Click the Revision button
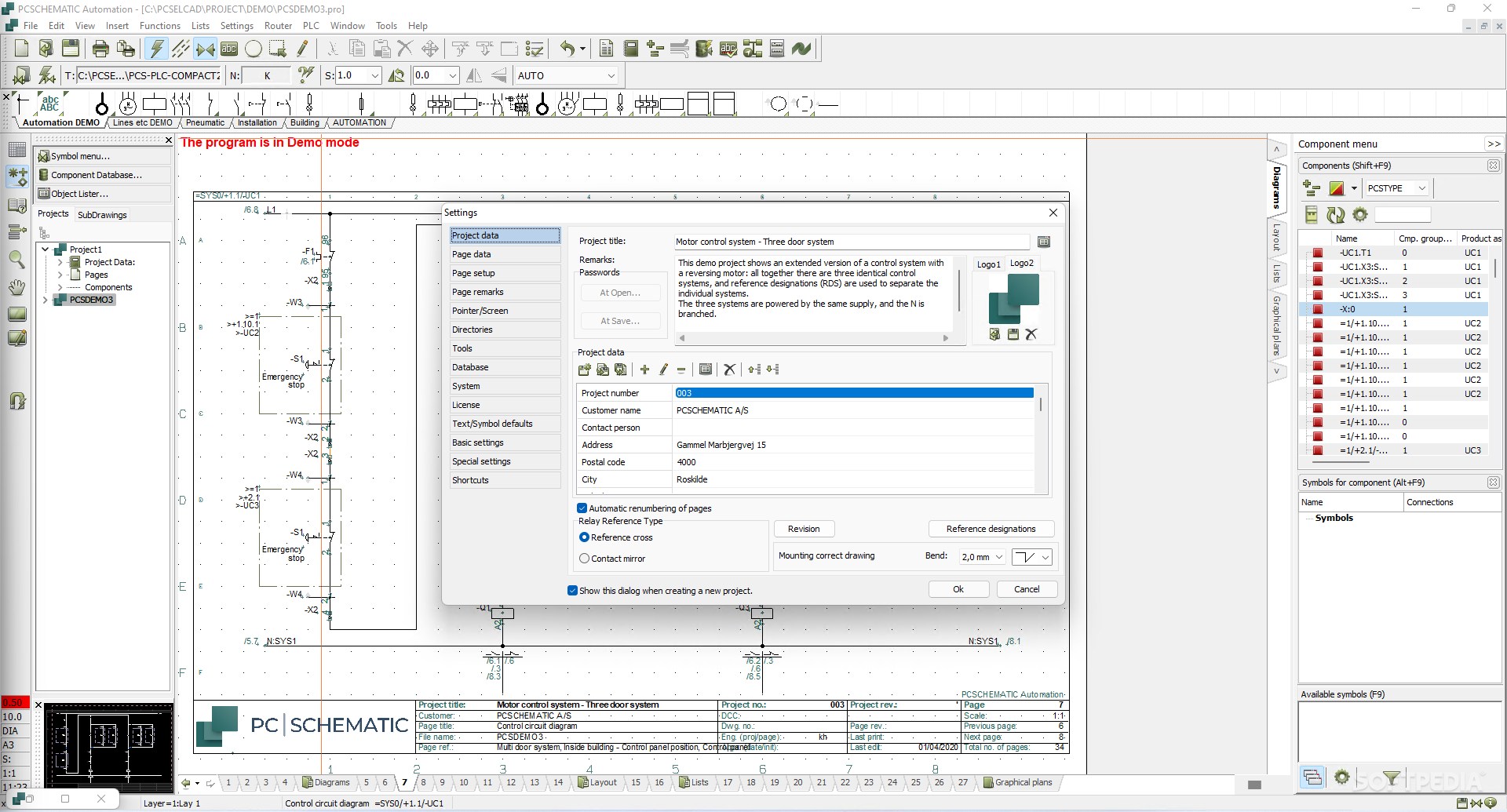Image resolution: width=1507 pixels, height=812 pixels. [x=804, y=529]
